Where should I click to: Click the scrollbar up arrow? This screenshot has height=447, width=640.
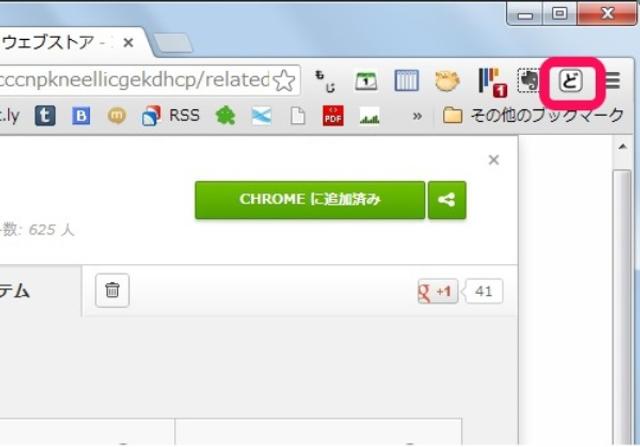[x=622, y=147]
